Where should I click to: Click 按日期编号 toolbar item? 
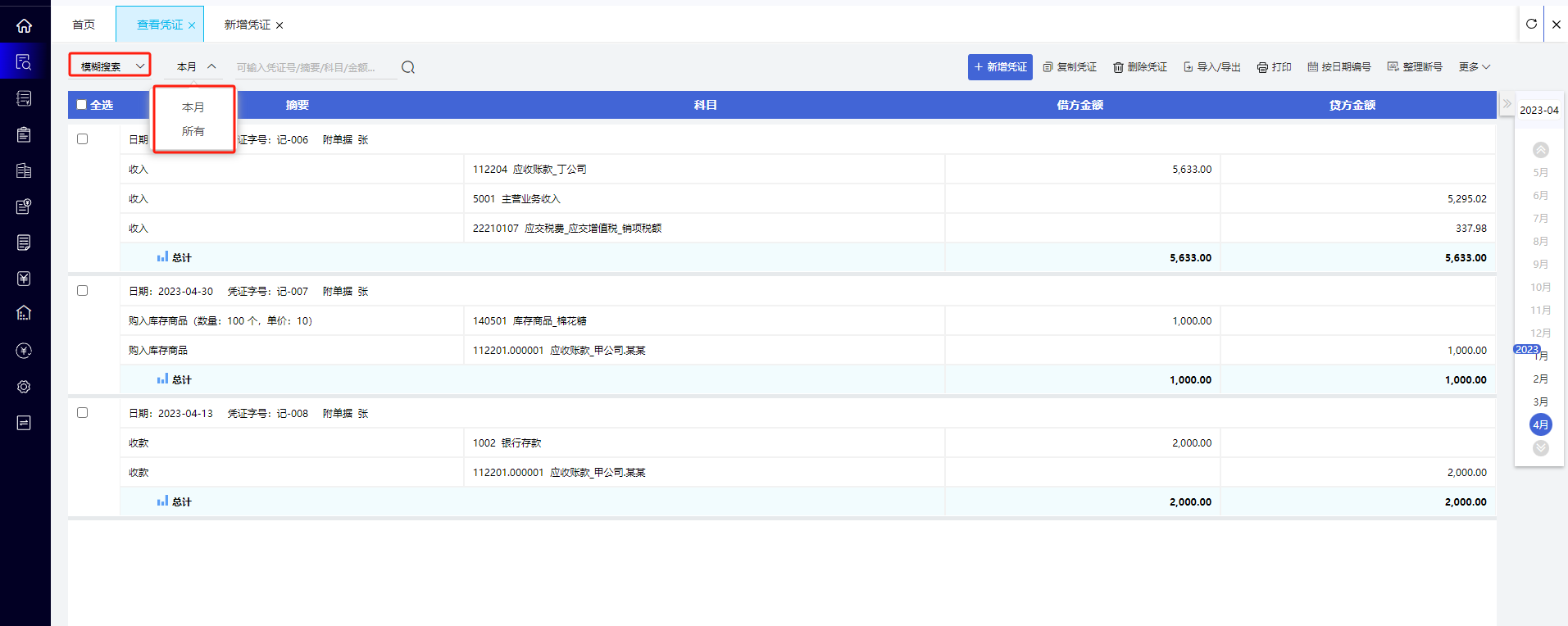tap(1339, 67)
